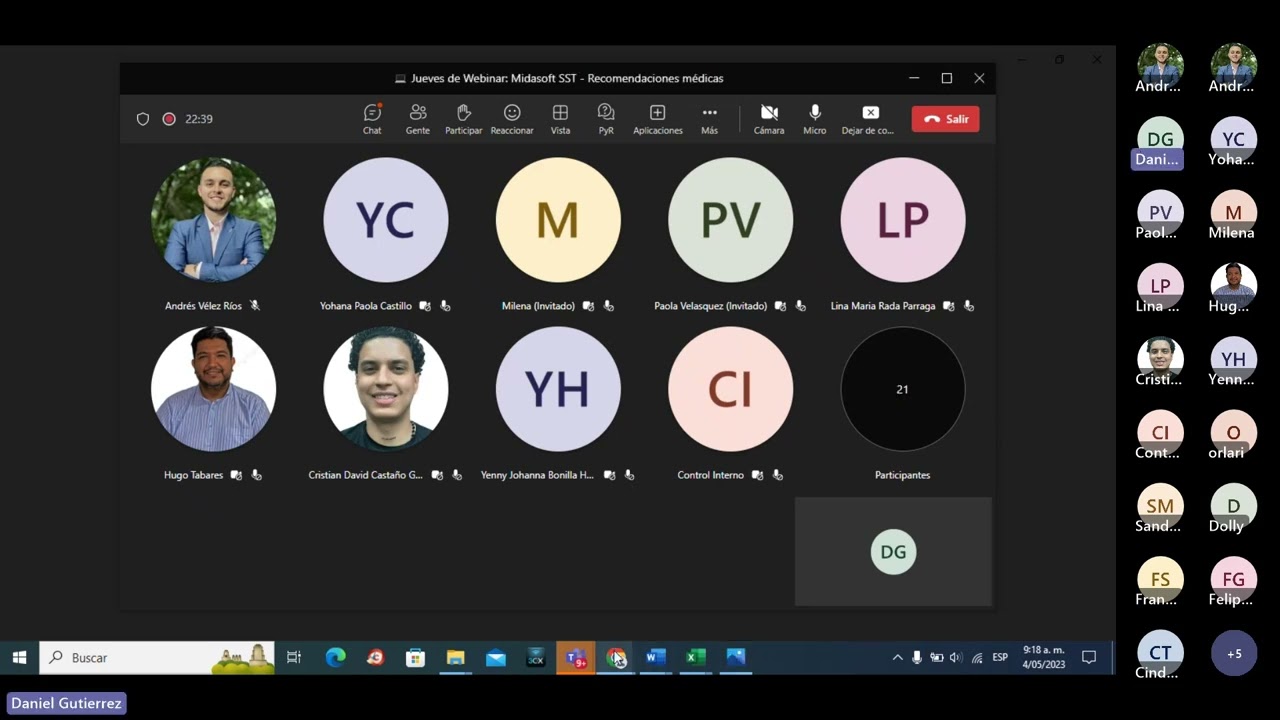Stop sharing with Dejar de compartir

click(868, 119)
